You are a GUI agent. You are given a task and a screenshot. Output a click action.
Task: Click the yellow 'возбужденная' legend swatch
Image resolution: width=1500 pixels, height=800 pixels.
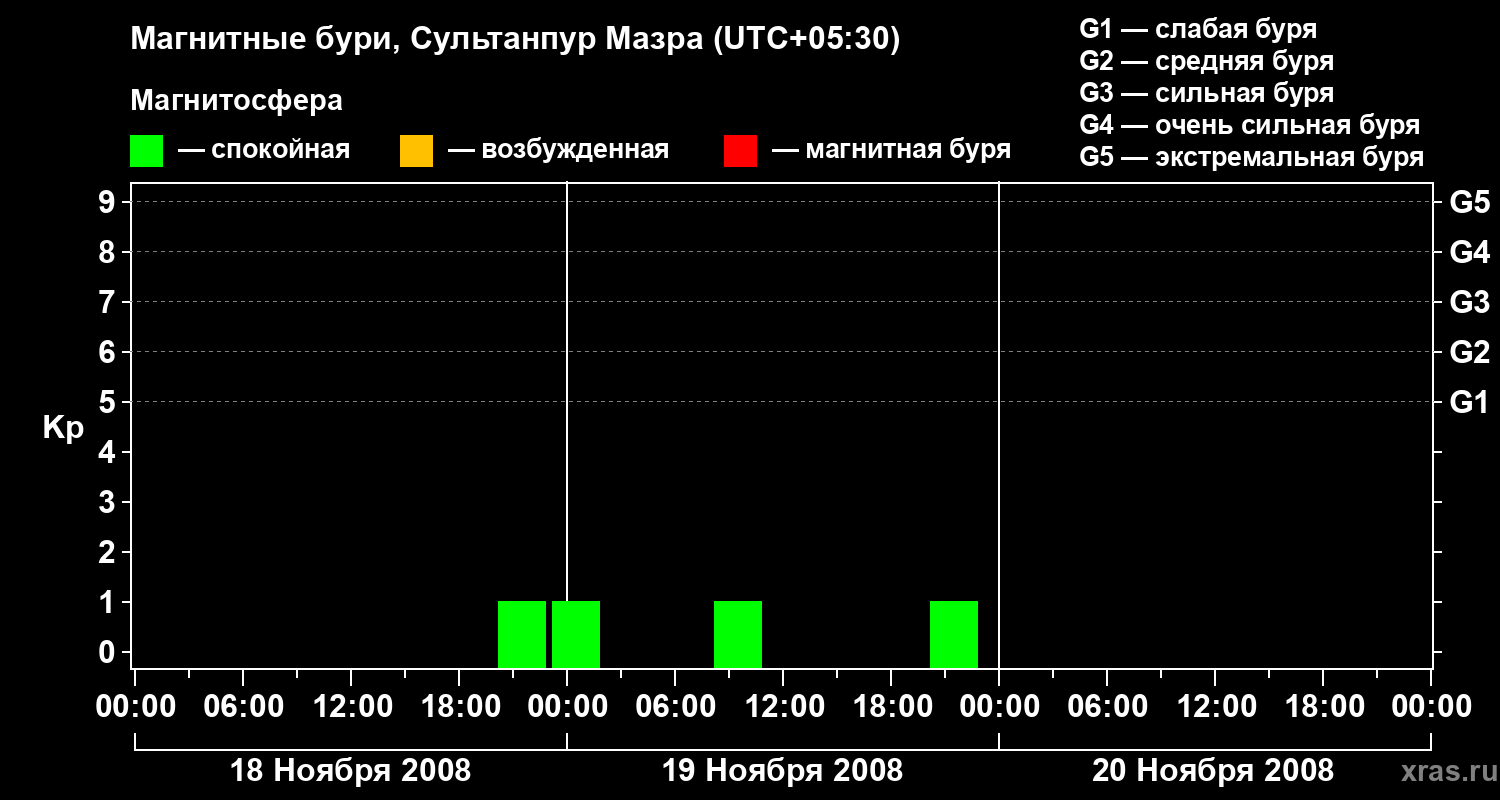point(416,151)
